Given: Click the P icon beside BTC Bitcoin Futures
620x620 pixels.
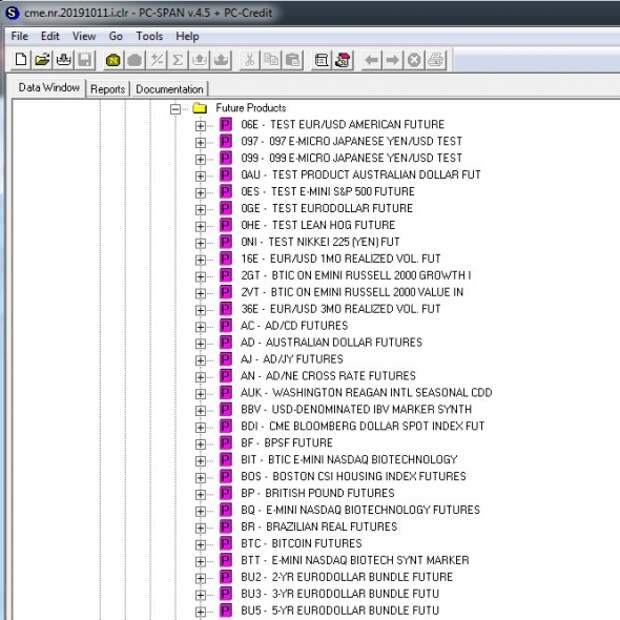Looking at the screenshot, I should [226, 543].
